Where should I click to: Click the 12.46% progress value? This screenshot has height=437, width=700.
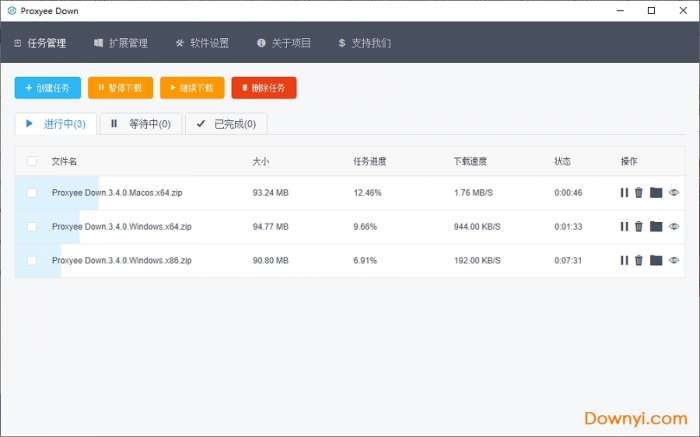(367, 193)
